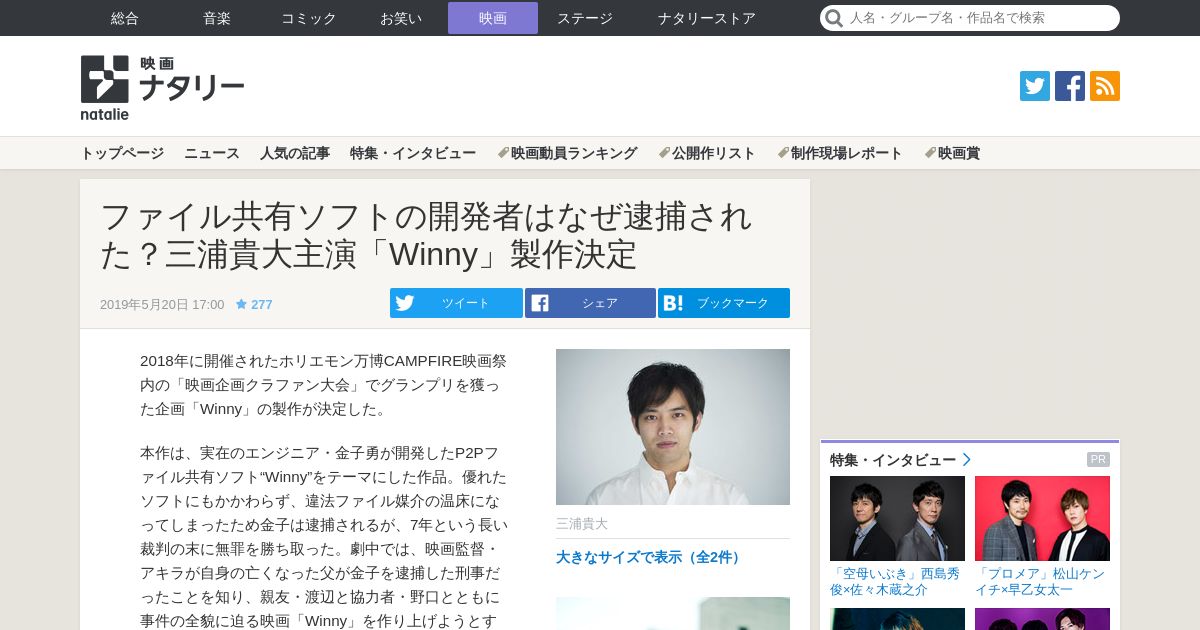This screenshot has height=630, width=1200.
Task: Open 特集・インタビュー in navigation bar
Action: pos(413,153)
